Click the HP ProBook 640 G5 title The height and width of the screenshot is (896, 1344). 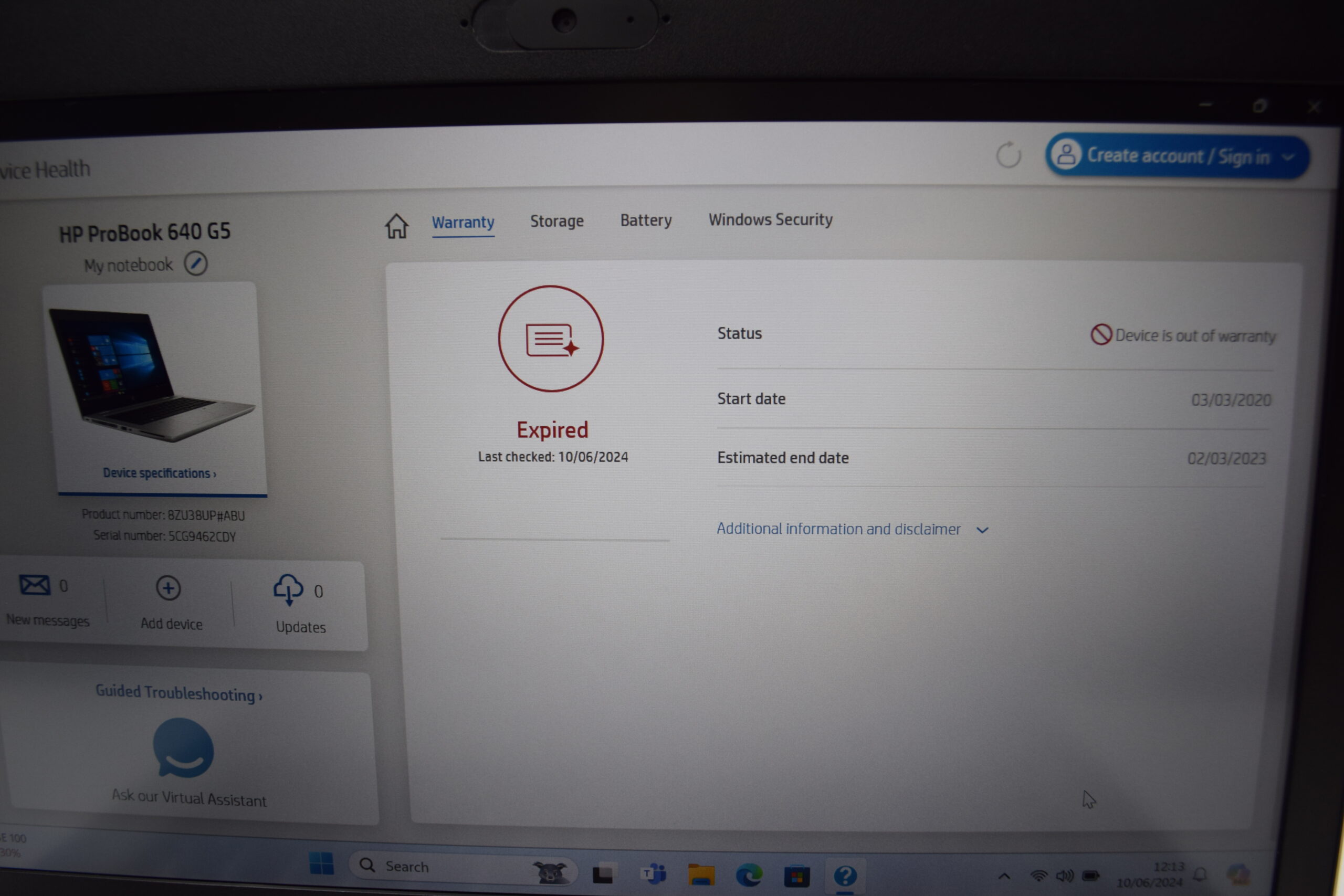145,233
